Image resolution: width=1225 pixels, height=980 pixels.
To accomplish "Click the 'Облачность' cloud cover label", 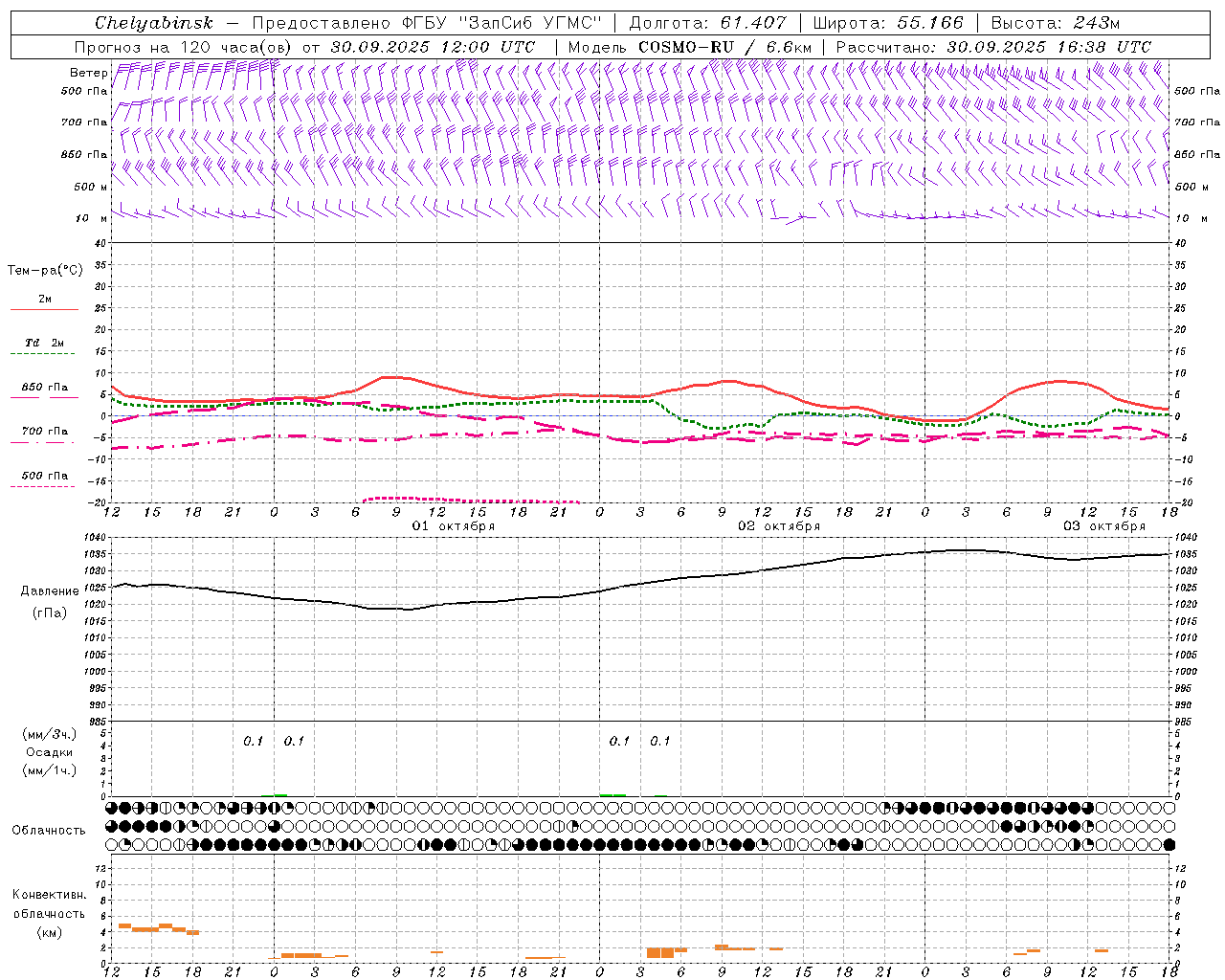I will pos(49,831).
